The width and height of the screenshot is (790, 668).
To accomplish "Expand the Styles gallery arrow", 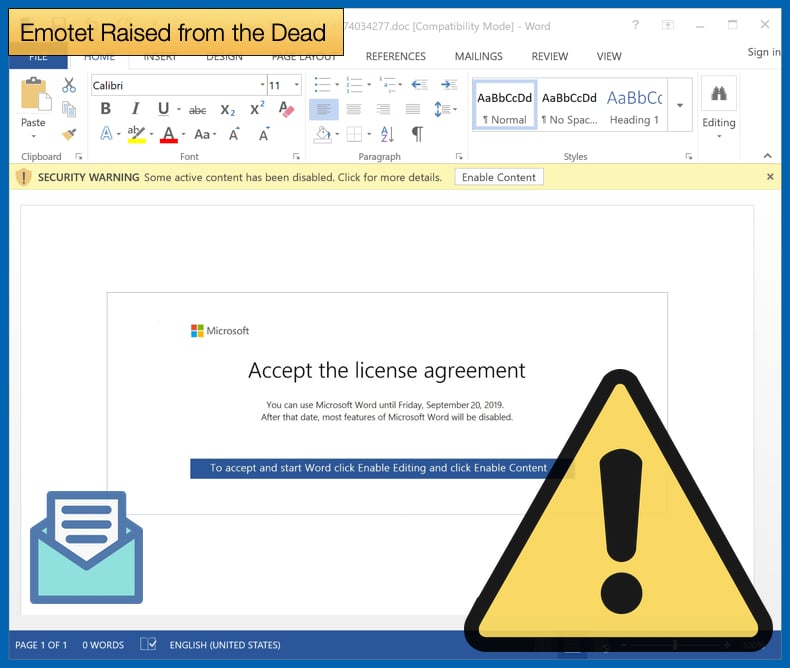I will click(680, 105).
